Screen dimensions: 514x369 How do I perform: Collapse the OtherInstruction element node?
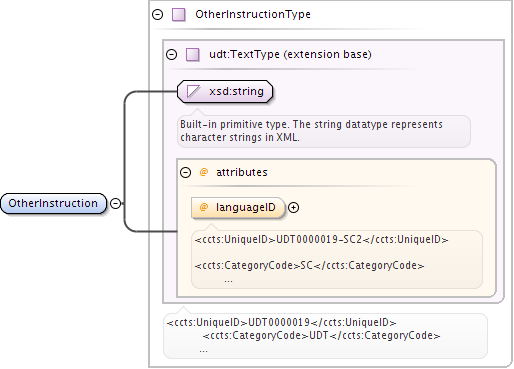pos(115,203)
